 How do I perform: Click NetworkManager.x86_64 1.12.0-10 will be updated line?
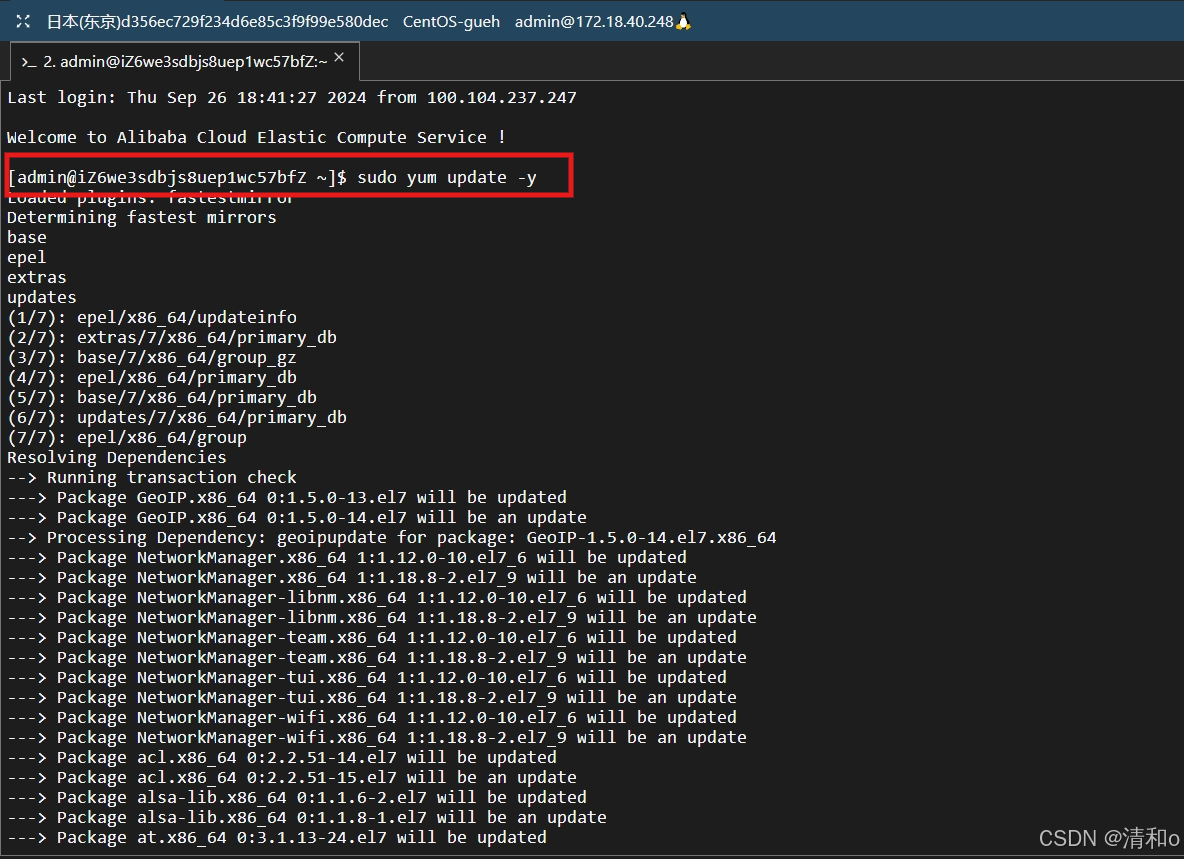347,557
